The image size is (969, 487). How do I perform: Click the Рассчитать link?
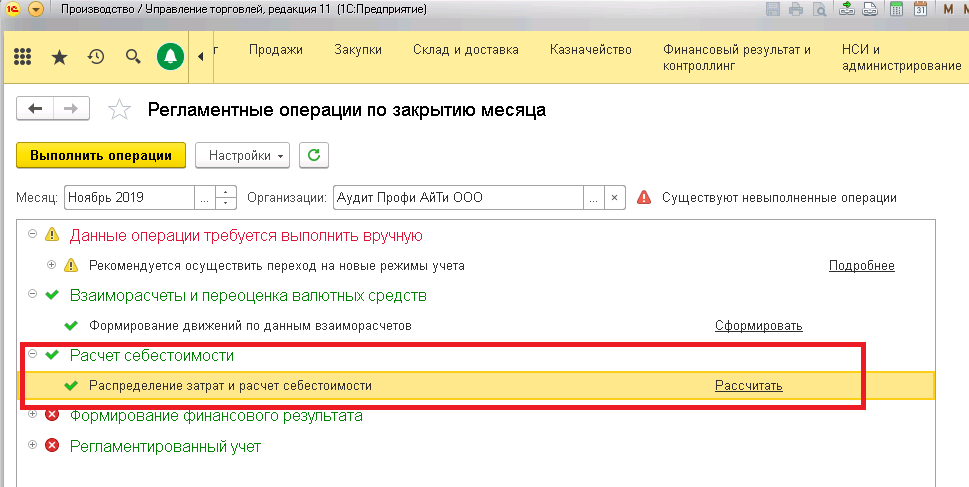pyautogui.click(x=748, y=386)
